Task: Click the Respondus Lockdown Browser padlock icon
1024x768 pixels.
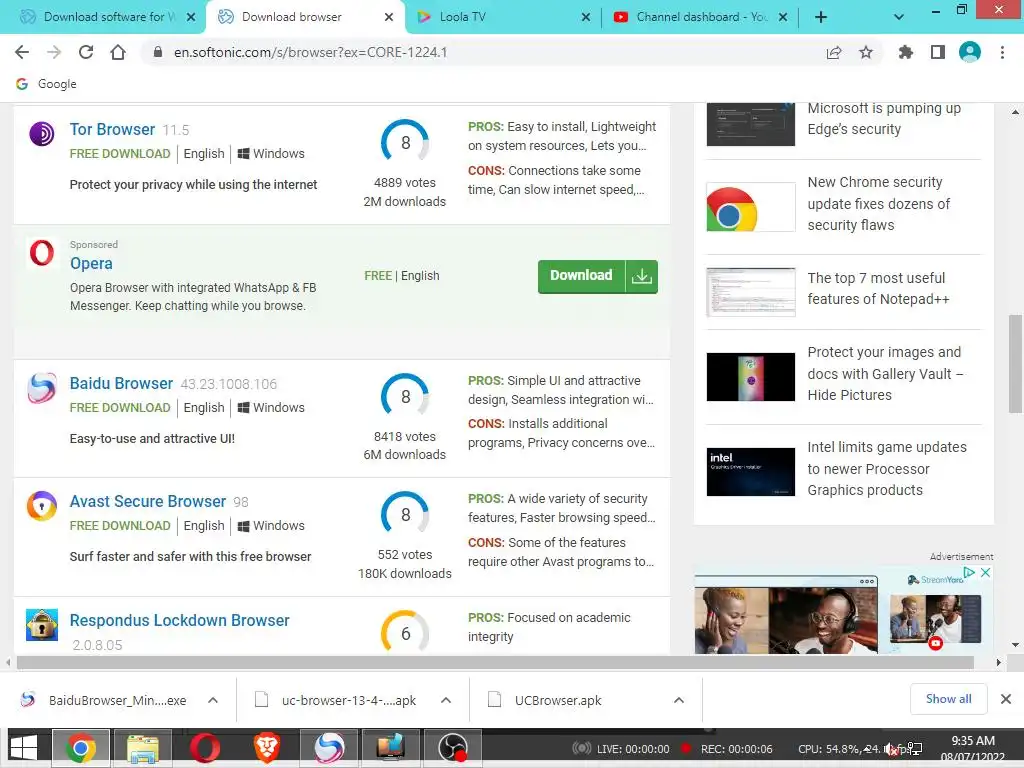Action: [42, 625]
